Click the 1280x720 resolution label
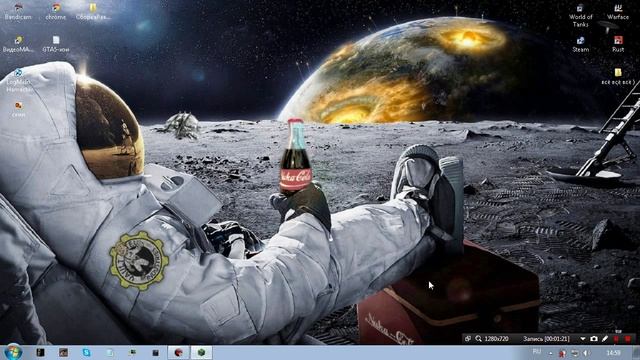The width and height of the screenshot is (640, 360). [496, 339]
